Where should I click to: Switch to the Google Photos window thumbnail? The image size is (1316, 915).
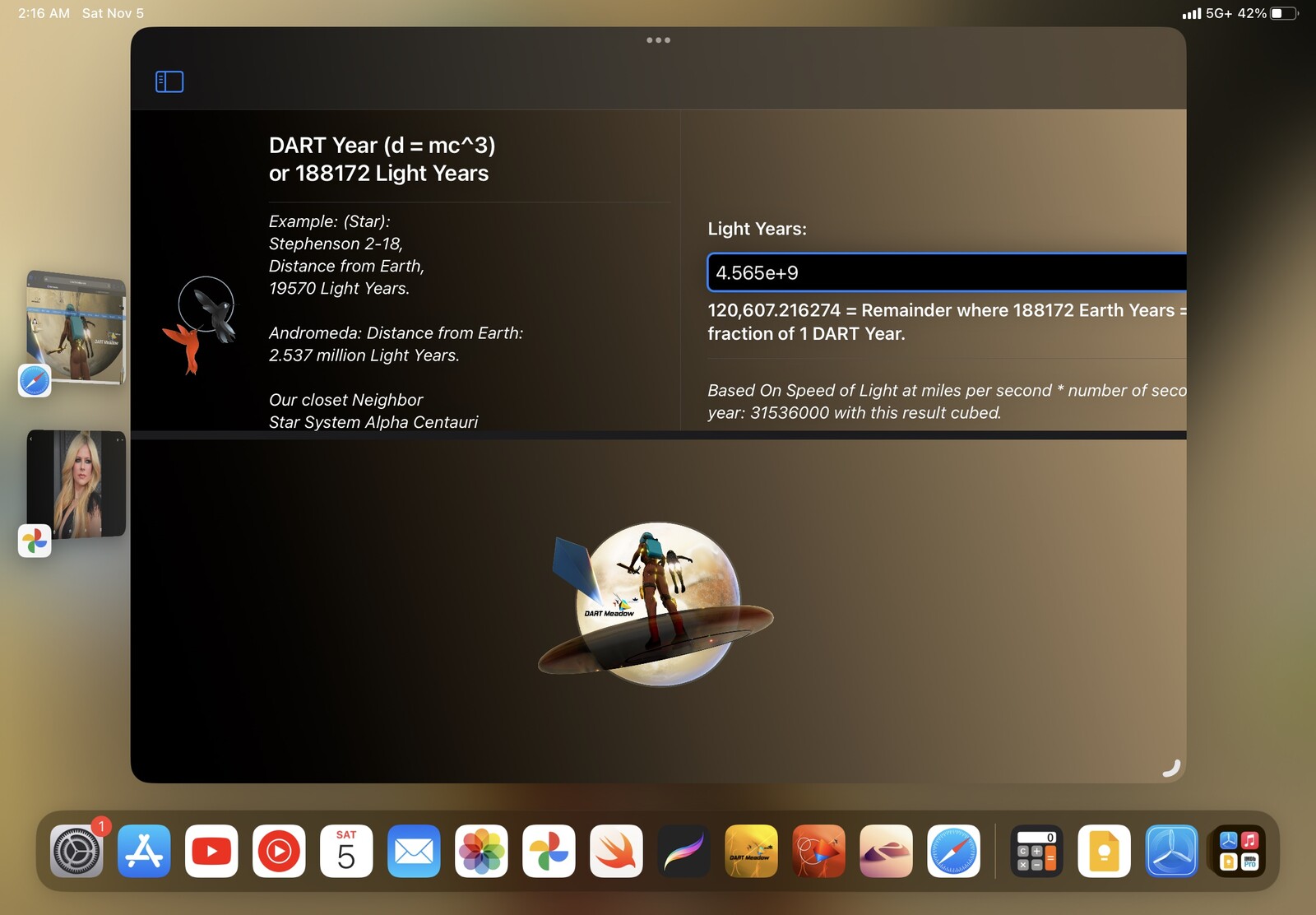(x=76, y=484)
